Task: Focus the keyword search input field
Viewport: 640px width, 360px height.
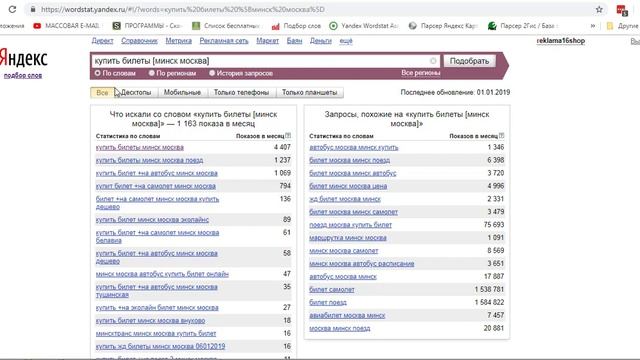Action: [x=265, y=61]
